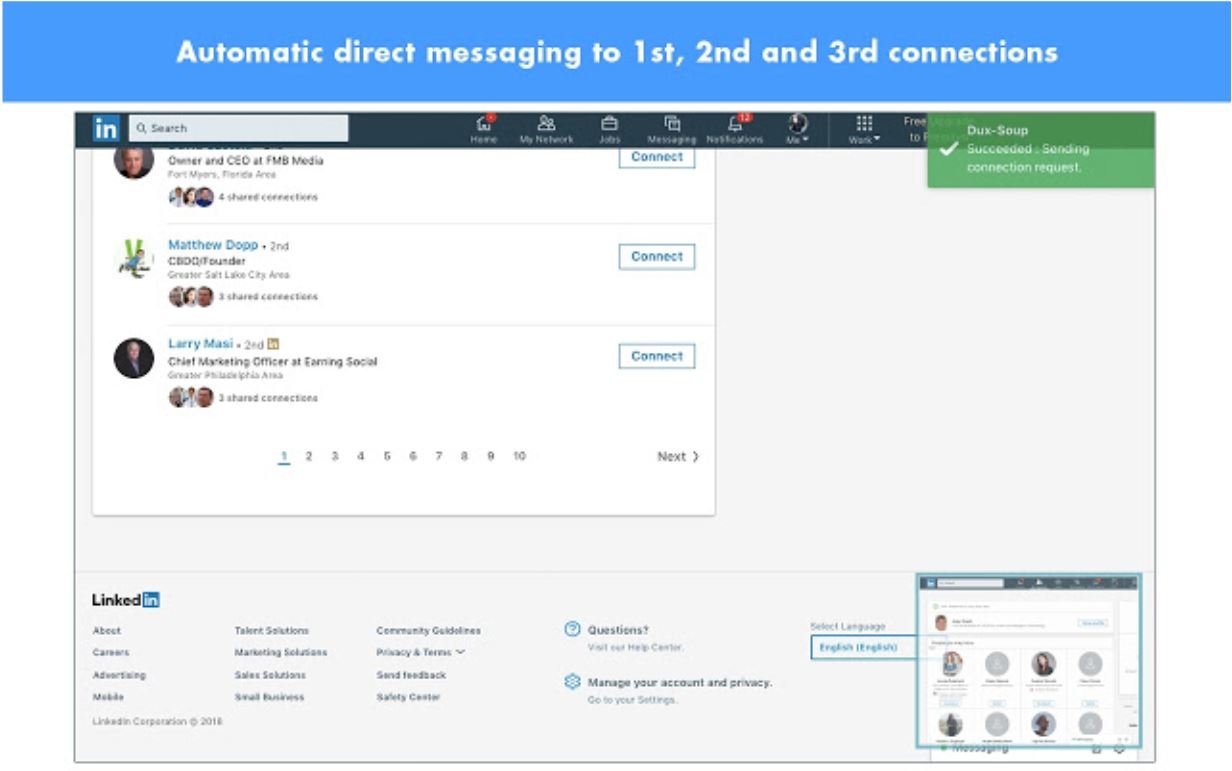Viewport: 1232px width, 771px height.
Task: Open the English language selector
Action: (863, 647)
